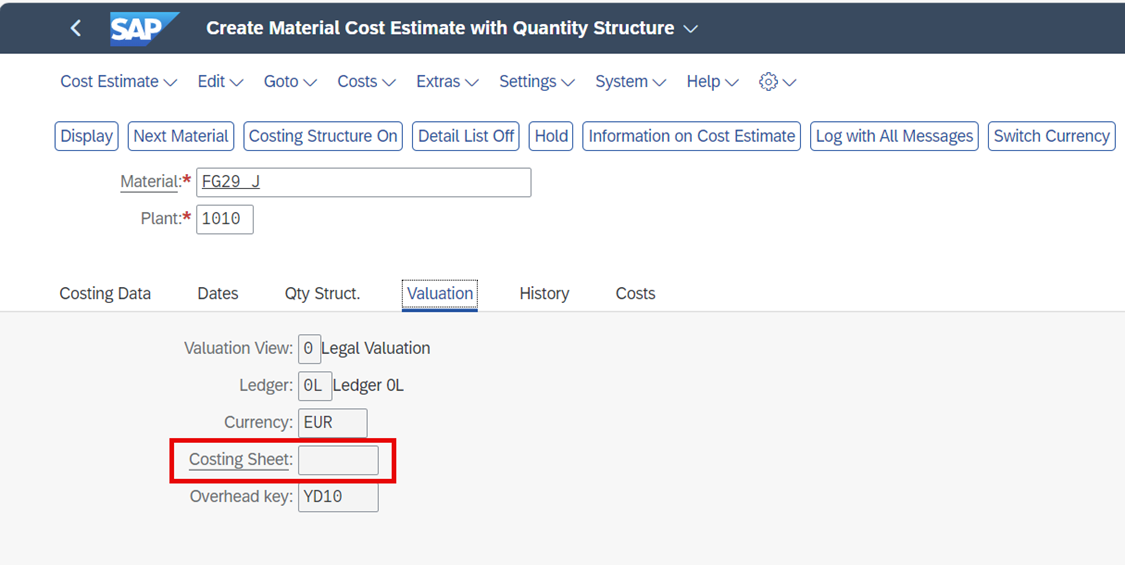The width and height of the screenshot is (1125, 565).
Task: Open Information on Cost Estimate
Action: pyautogui.click(x=692, y=136)
